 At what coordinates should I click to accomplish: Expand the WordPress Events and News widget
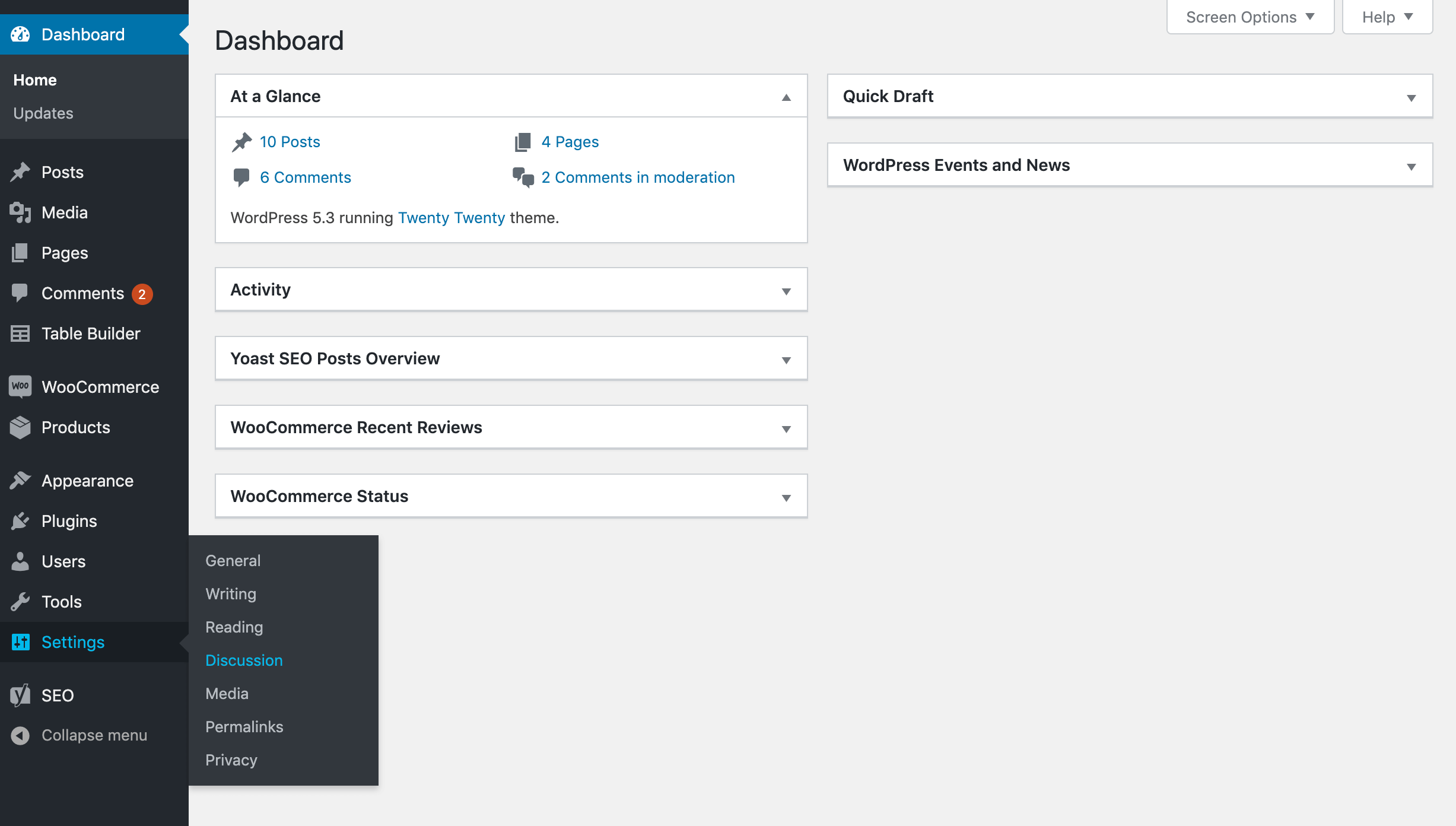click(1412, 166)
